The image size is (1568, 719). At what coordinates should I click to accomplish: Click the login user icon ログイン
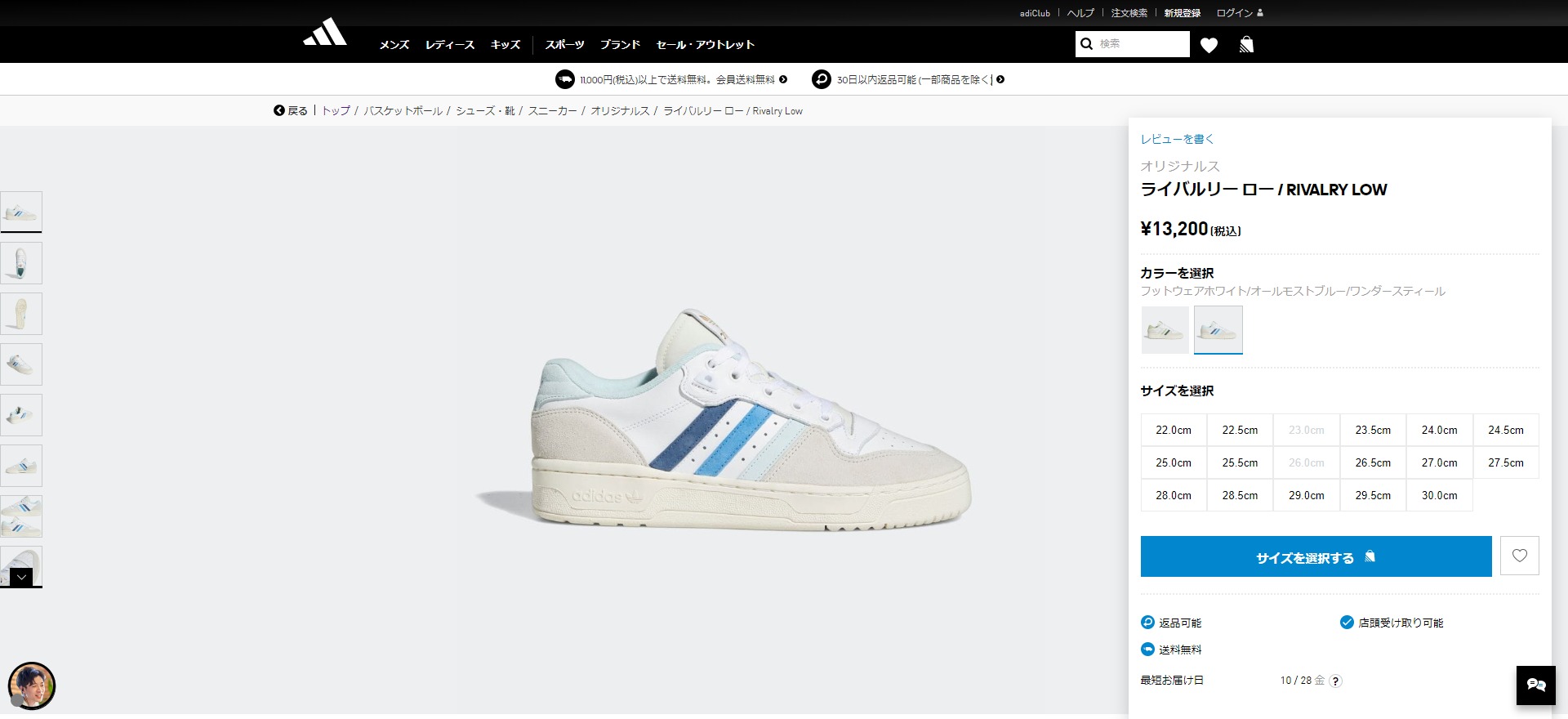tap(1240, 13)
